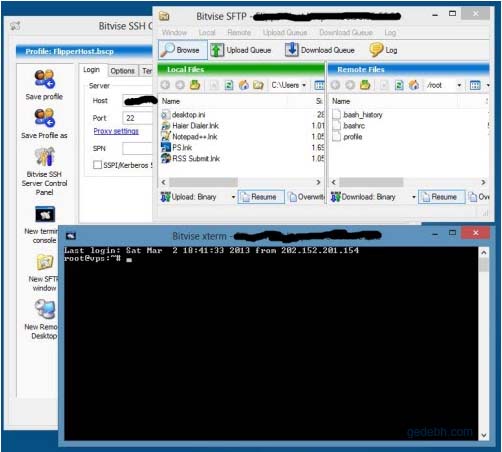Expand Remote view mode dropdown arrow
The height and width of the screenshot is (452, 502).
[x=488, y=85]
